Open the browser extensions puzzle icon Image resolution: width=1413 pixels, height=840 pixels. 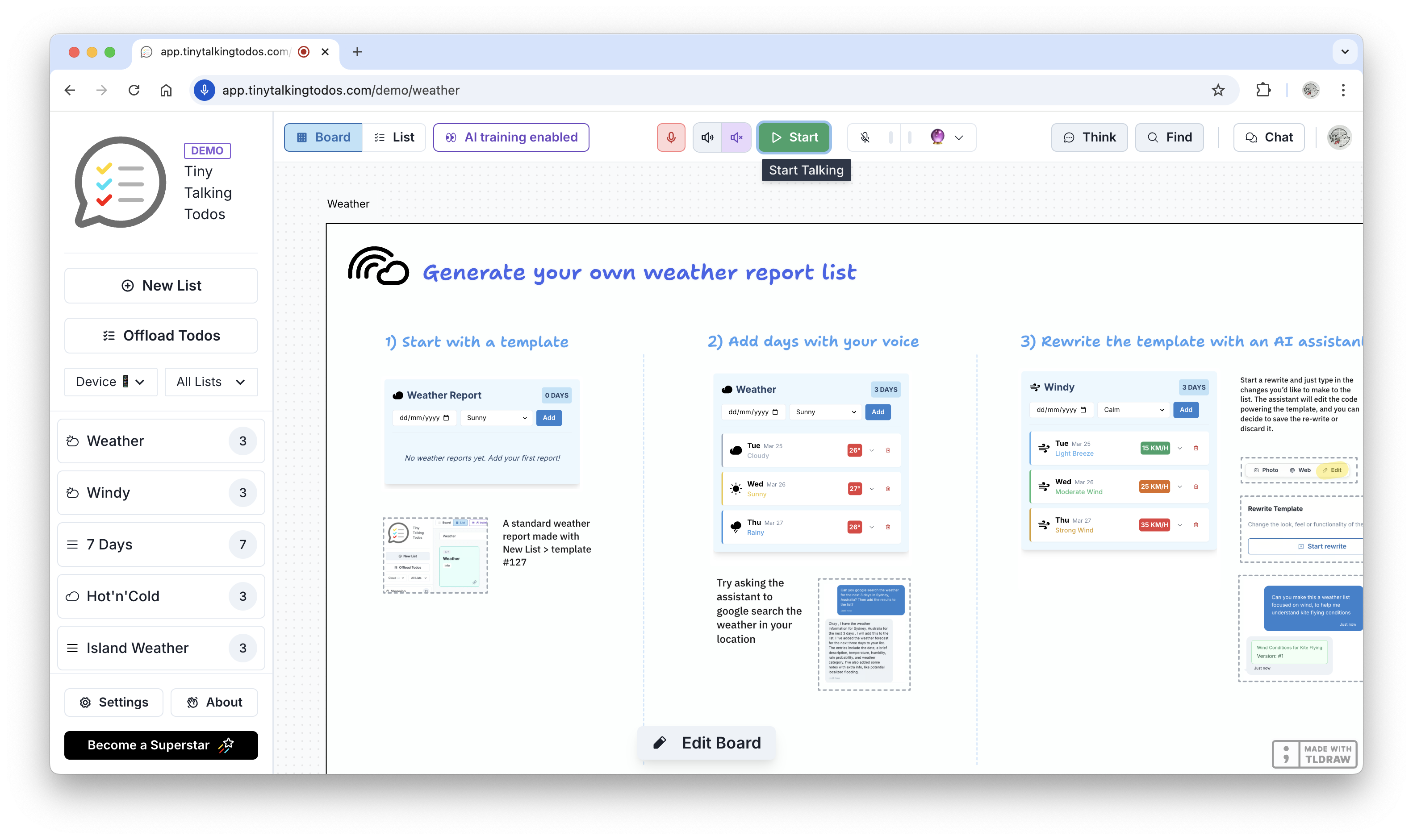tap(1263, 90)
